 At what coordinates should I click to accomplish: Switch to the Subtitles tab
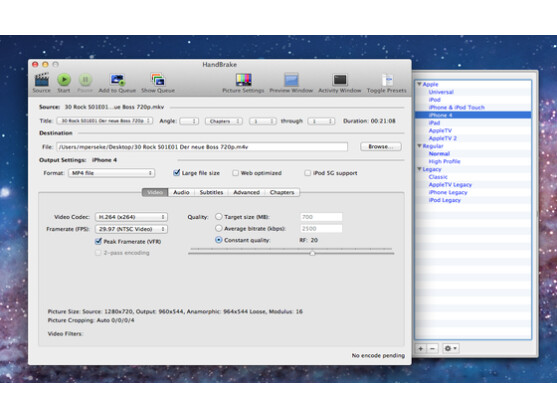click(x=211, y=192)
